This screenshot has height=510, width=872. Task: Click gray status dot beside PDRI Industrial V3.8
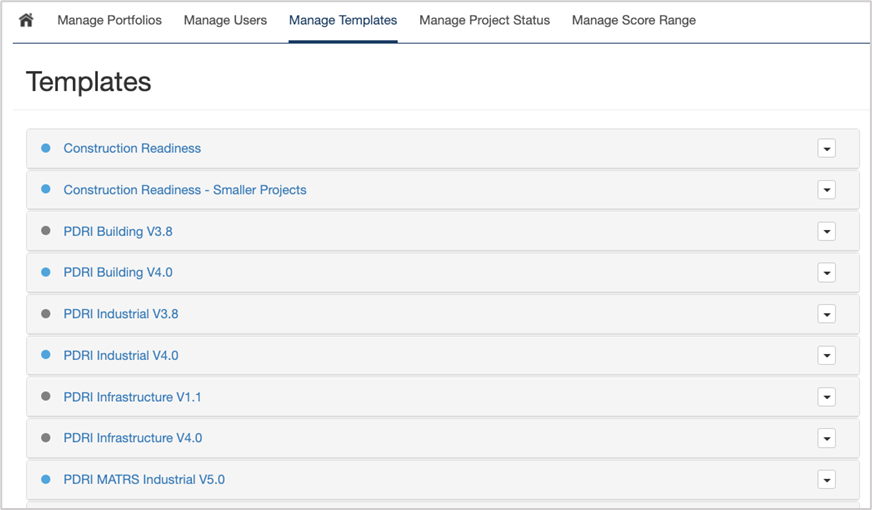click(x=46, y=314)
